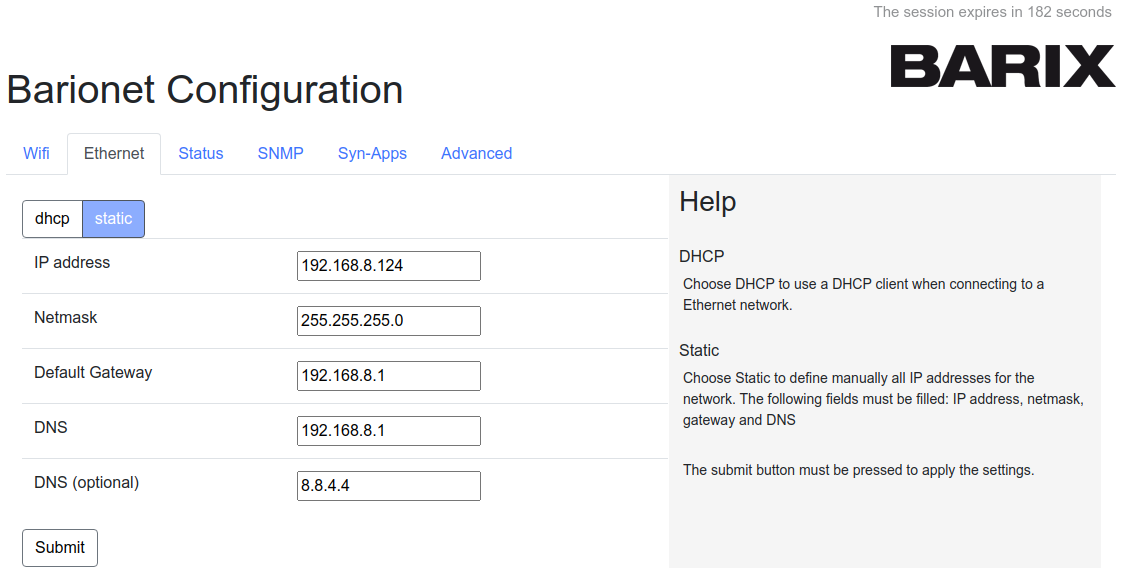Select the DNS (optional) field
This screenshot has height=583, width=1122.
pos(388,485)
